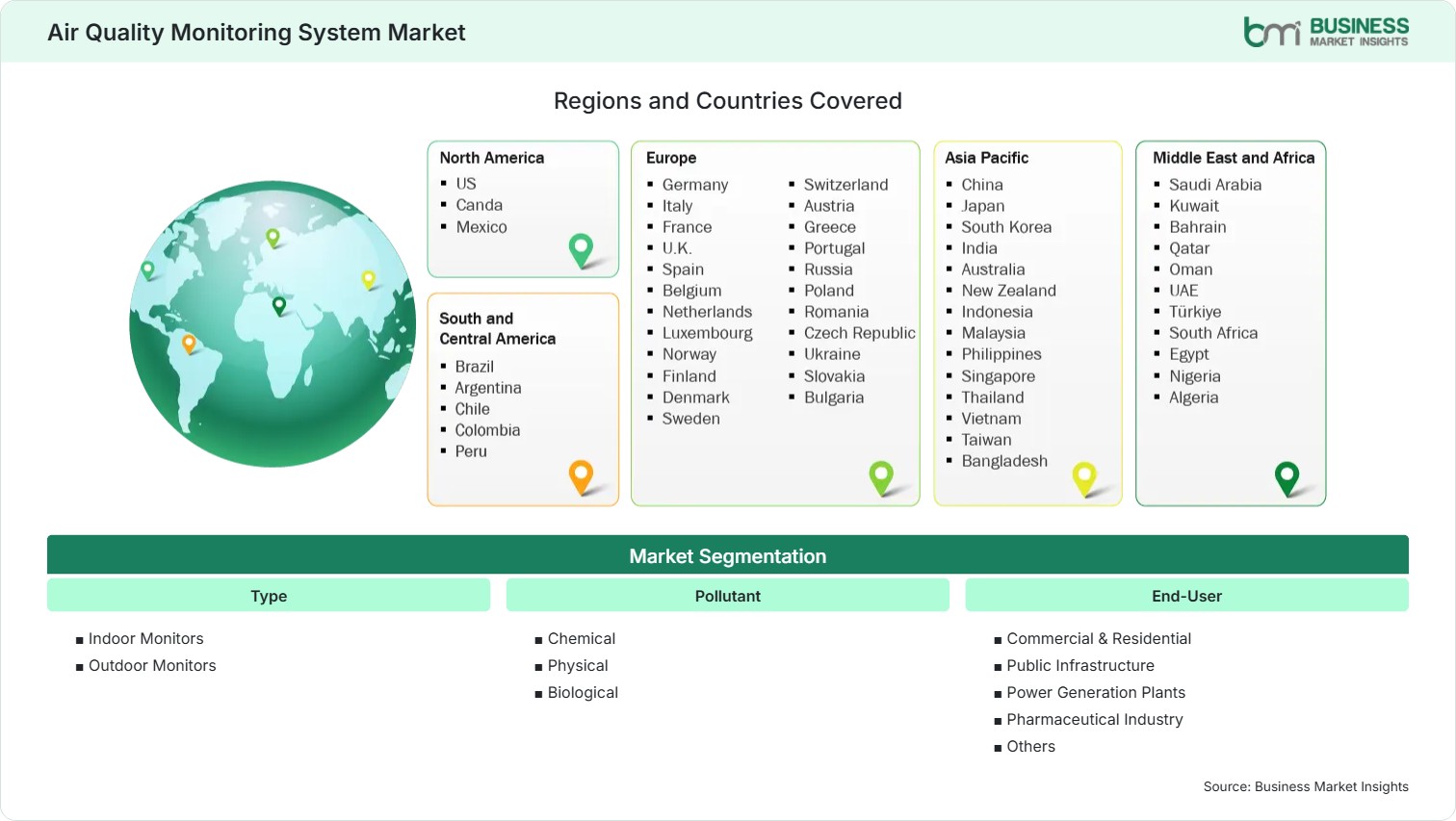Click the Canda list item

480,205
